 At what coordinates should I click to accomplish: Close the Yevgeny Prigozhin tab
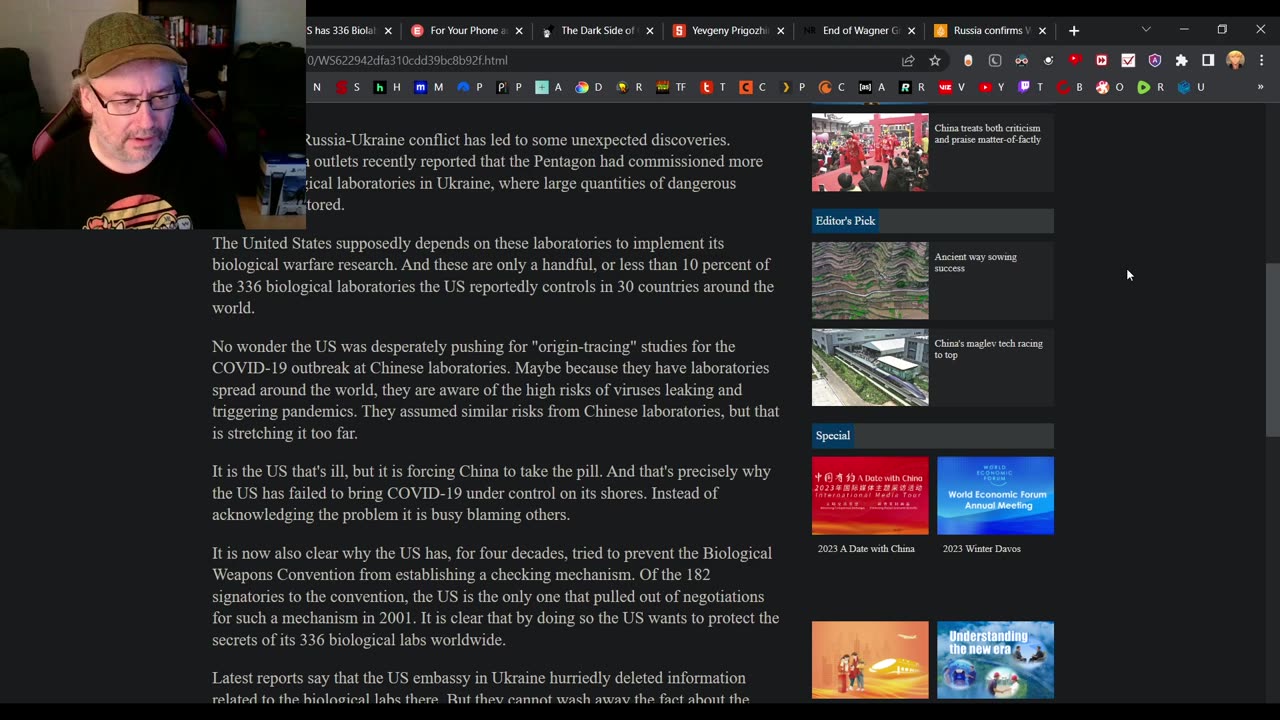(x=781, y=31)
